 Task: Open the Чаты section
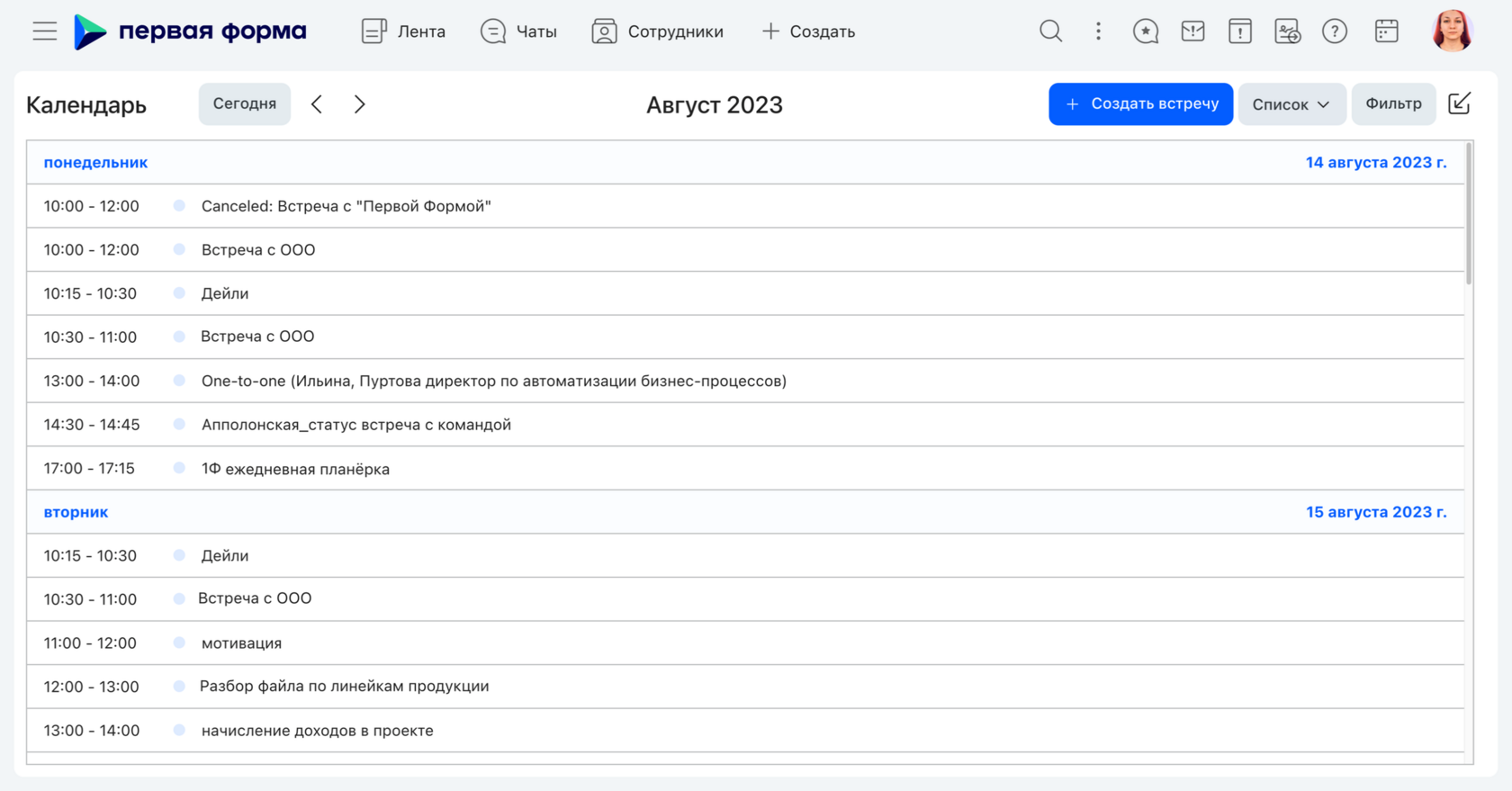(x=518, y=31)
